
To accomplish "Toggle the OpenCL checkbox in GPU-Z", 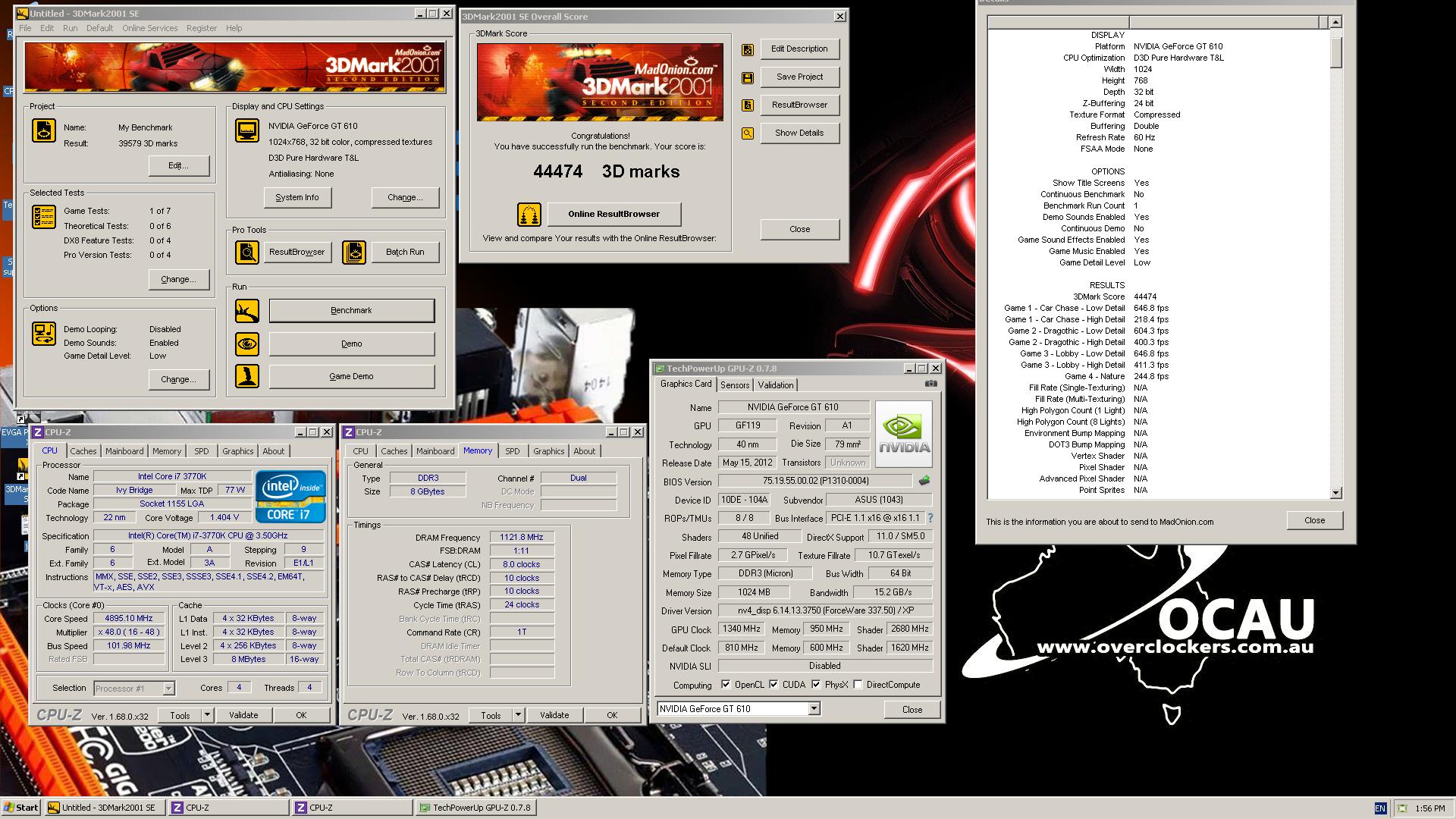I will (x=726, y=684).
